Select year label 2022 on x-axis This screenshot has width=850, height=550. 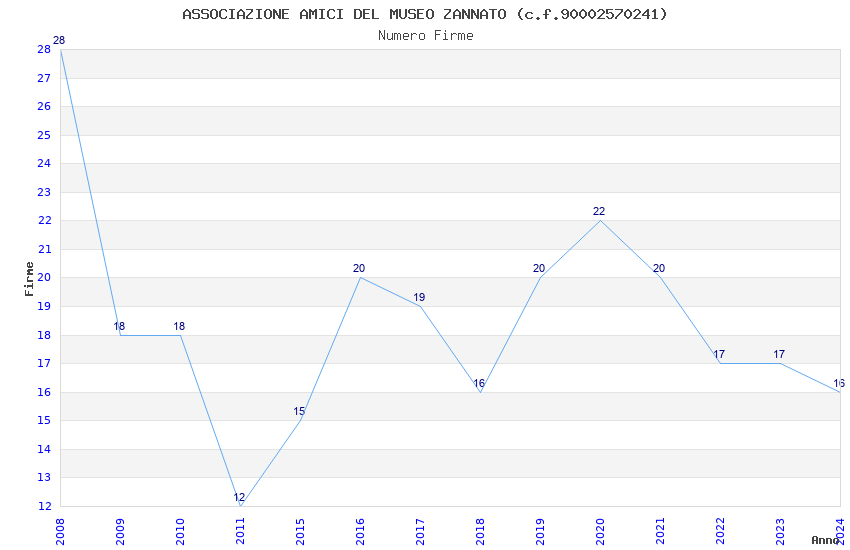click(720, 531)
